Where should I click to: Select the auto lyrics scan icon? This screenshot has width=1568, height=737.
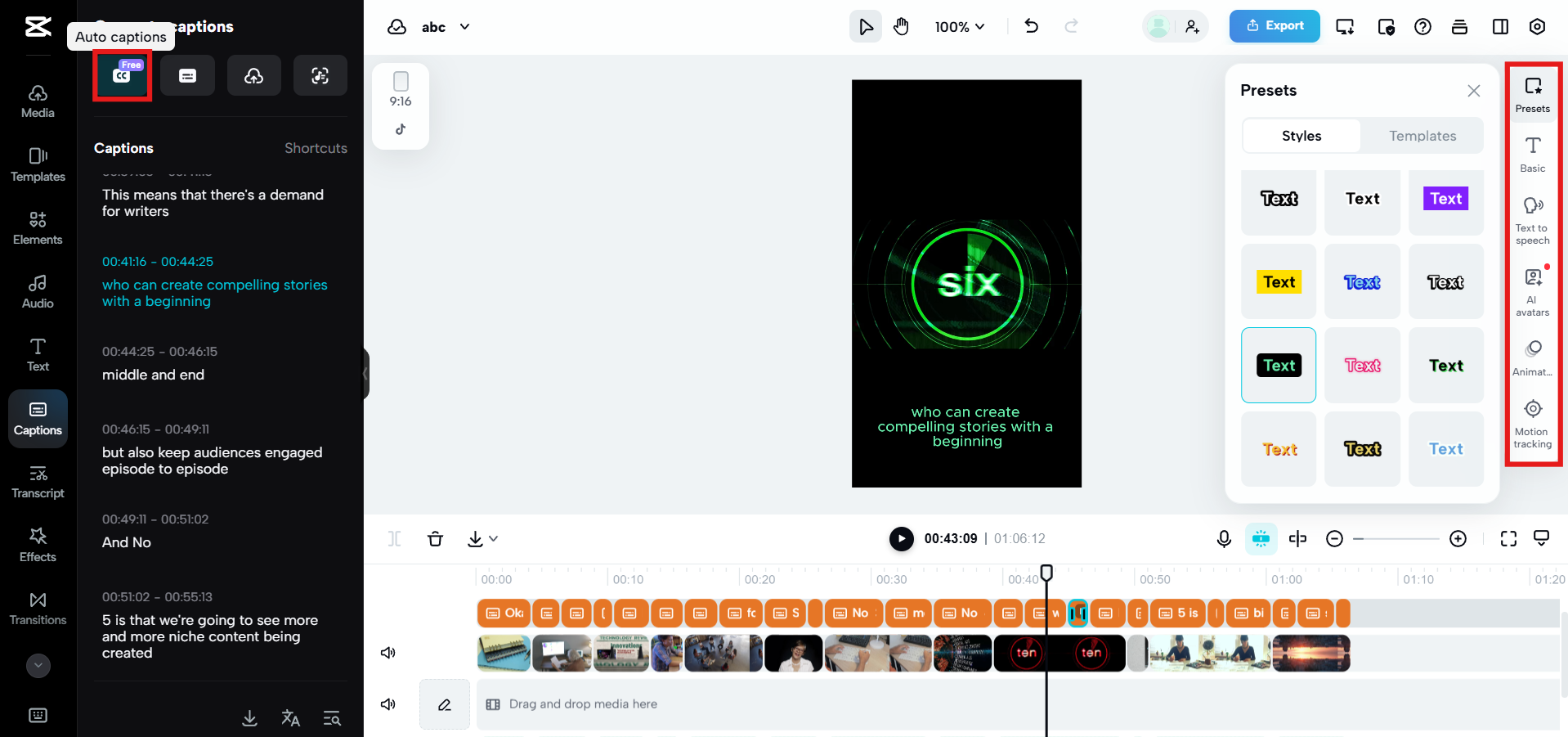(x=320, y=75)
